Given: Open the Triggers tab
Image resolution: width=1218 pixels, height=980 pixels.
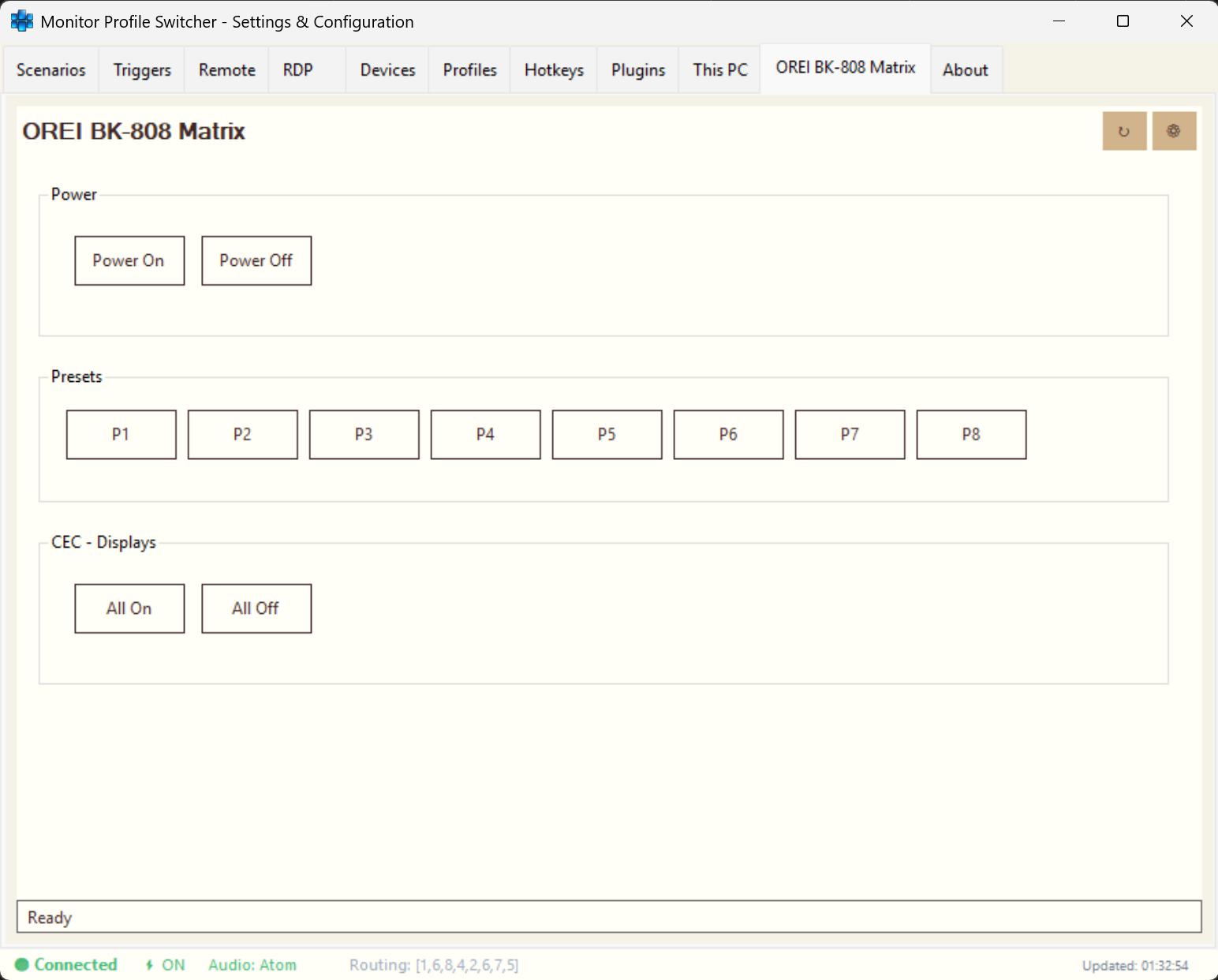Looking at the screenshot, I should point(141,69).
